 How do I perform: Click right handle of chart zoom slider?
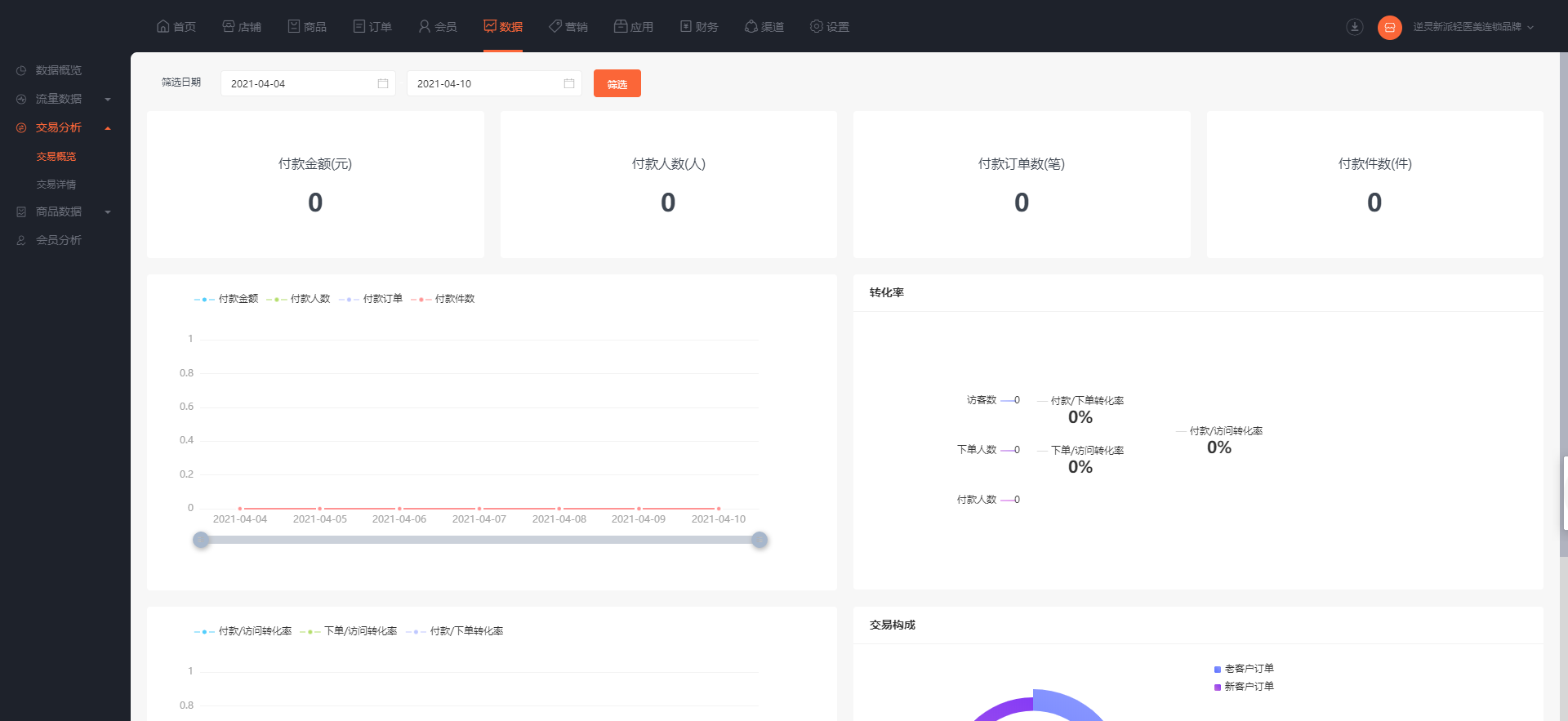[759, 540]
